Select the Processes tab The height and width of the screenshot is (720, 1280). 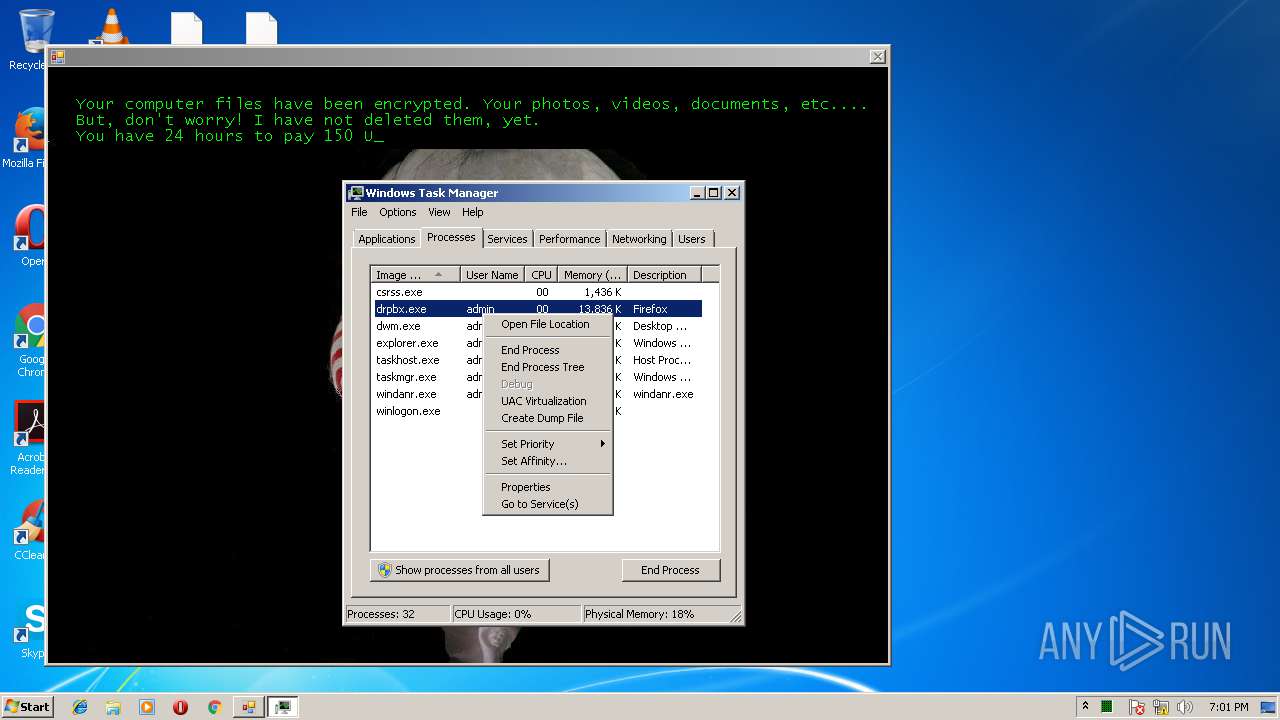point(451,237)
